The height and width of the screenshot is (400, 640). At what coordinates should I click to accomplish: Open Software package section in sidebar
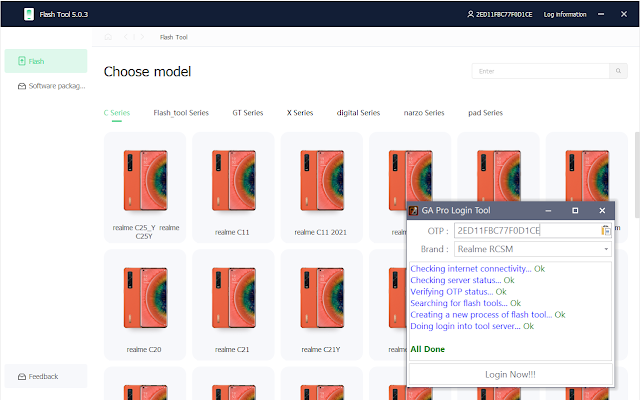pos(51,86)
